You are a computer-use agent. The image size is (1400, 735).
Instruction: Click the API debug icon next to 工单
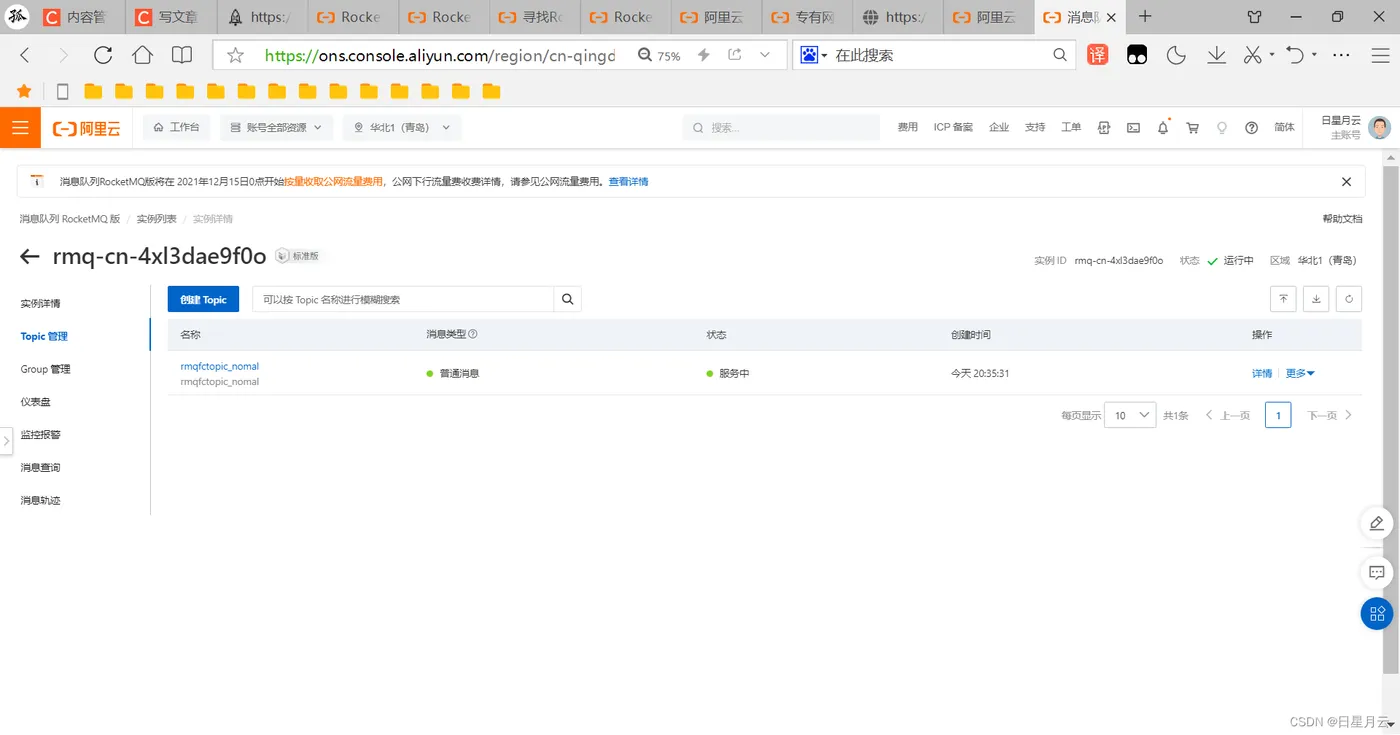[x=1104, y=128]
